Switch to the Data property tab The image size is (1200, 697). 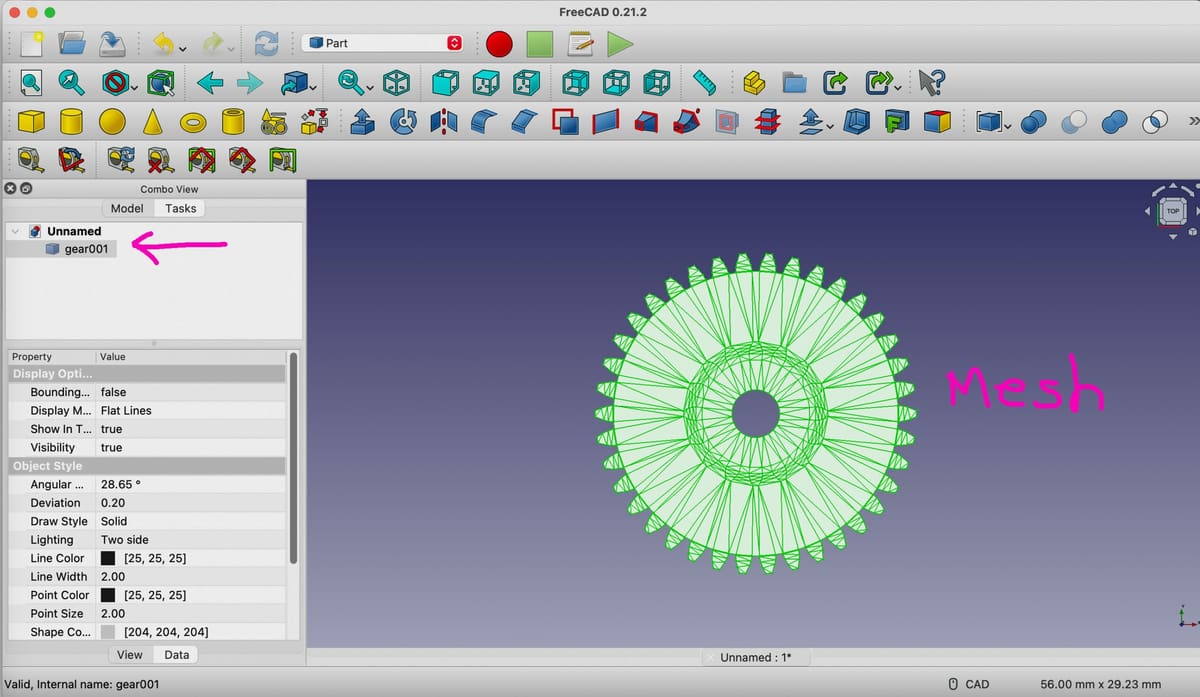click(x=177, y=655)
